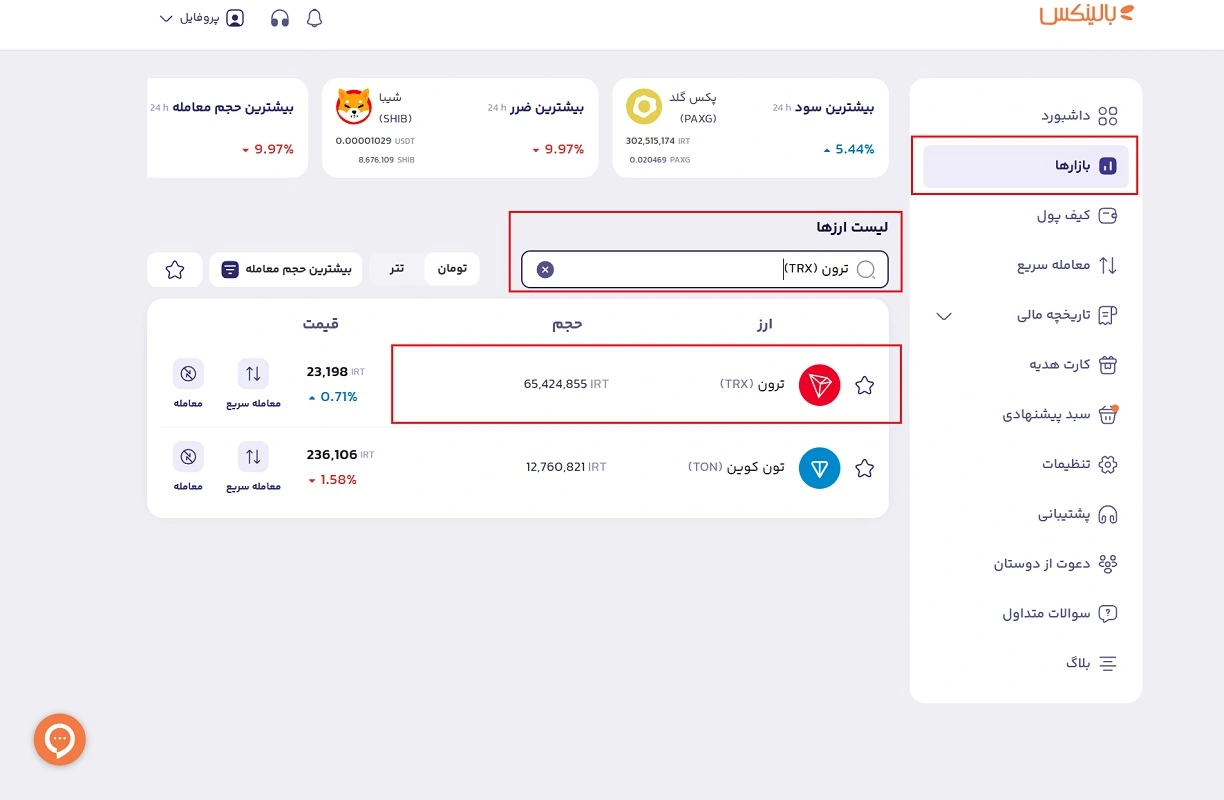Click the دعوت از دوستان icon
The height and width of the screenshot is (800, 1224).
coord(1107,564)
